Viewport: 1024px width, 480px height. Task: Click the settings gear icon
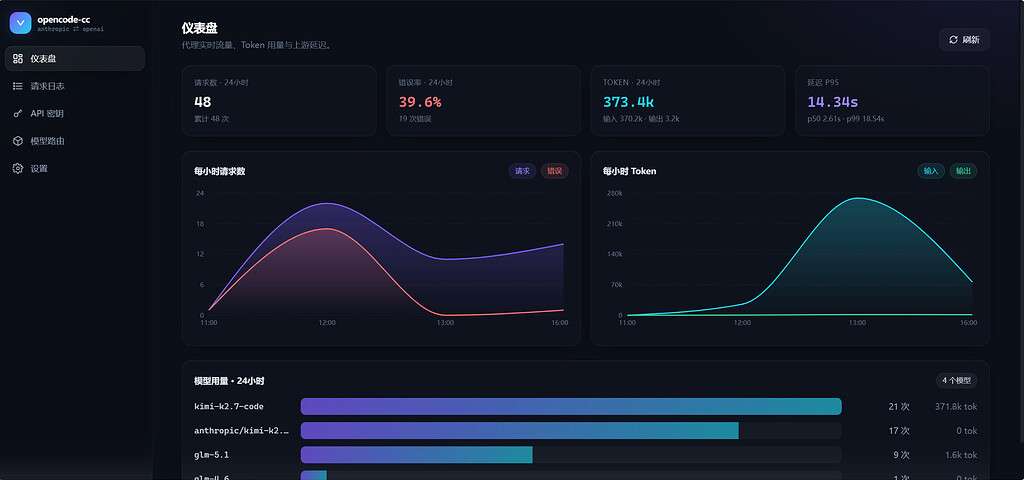[x=18, y=168]
